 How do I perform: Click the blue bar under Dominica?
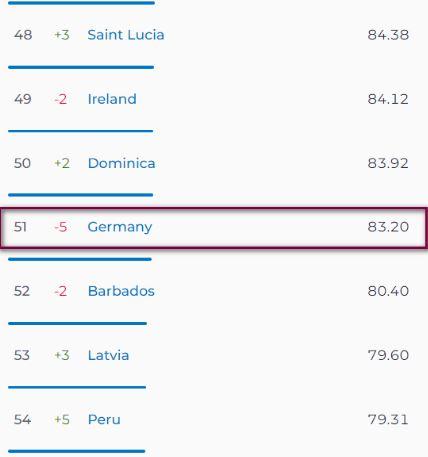(x=80, y=195)
